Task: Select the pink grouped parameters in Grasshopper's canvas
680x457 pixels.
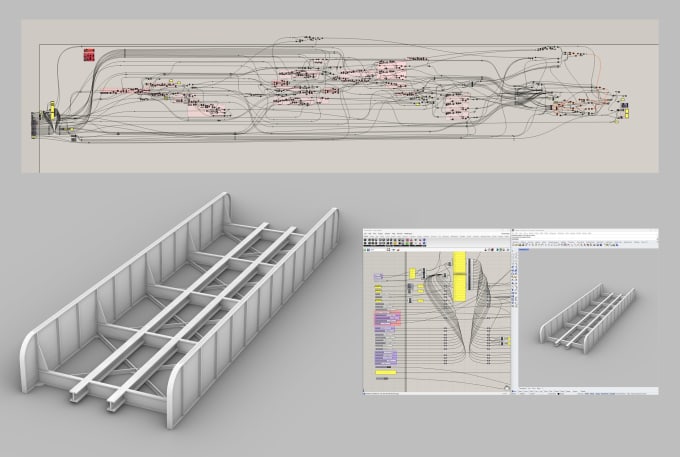Action: [x=388, y=317]
